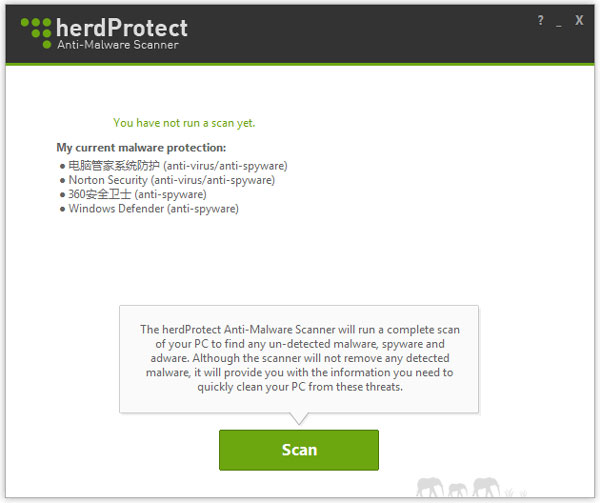This screenshot has height=503, width=600.
Task: Click the herdProtect green dots logo
Action: point(36,33)
